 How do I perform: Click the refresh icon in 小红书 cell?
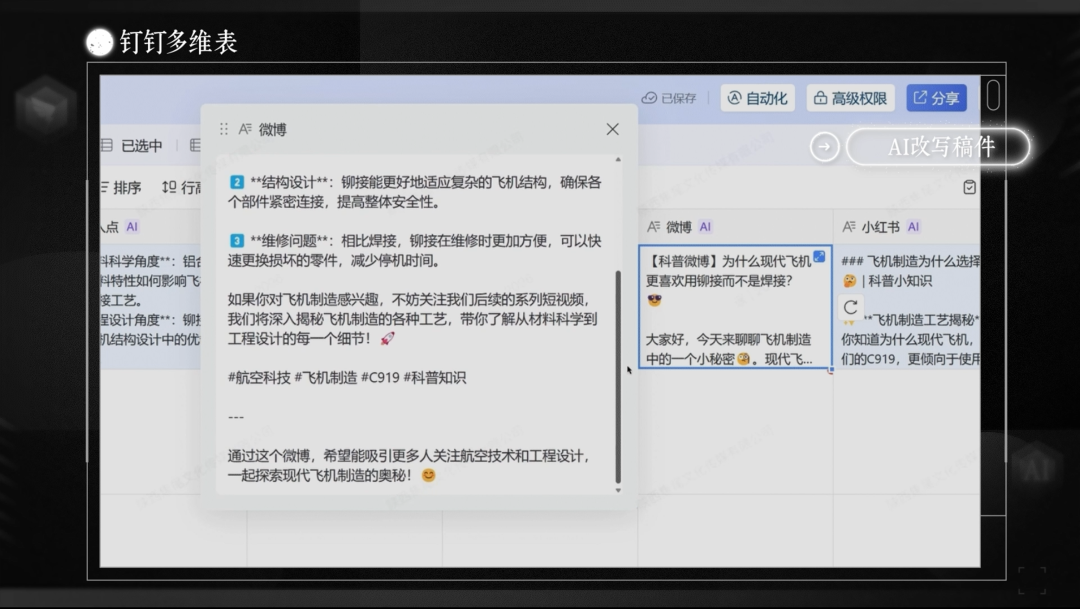[x=851, y=307]
